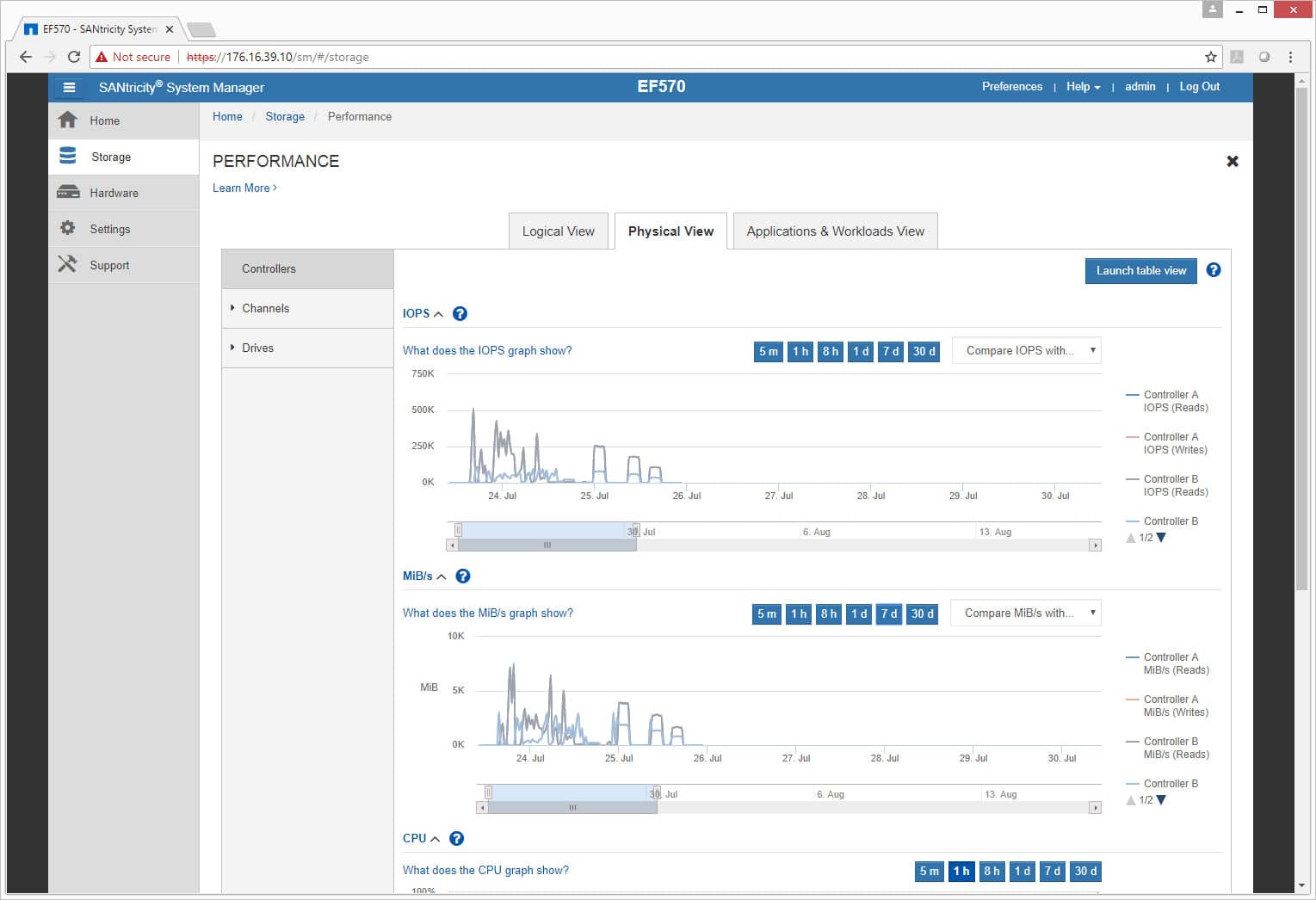Click 'What does the IOPS graph show?'
The image size is (1316, 900).
487,351
